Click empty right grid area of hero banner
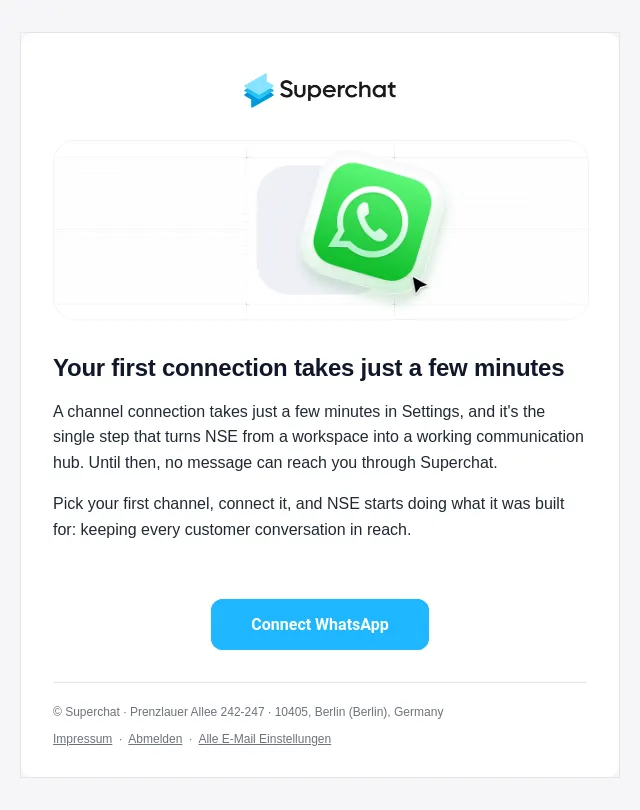 pos(511,230)
